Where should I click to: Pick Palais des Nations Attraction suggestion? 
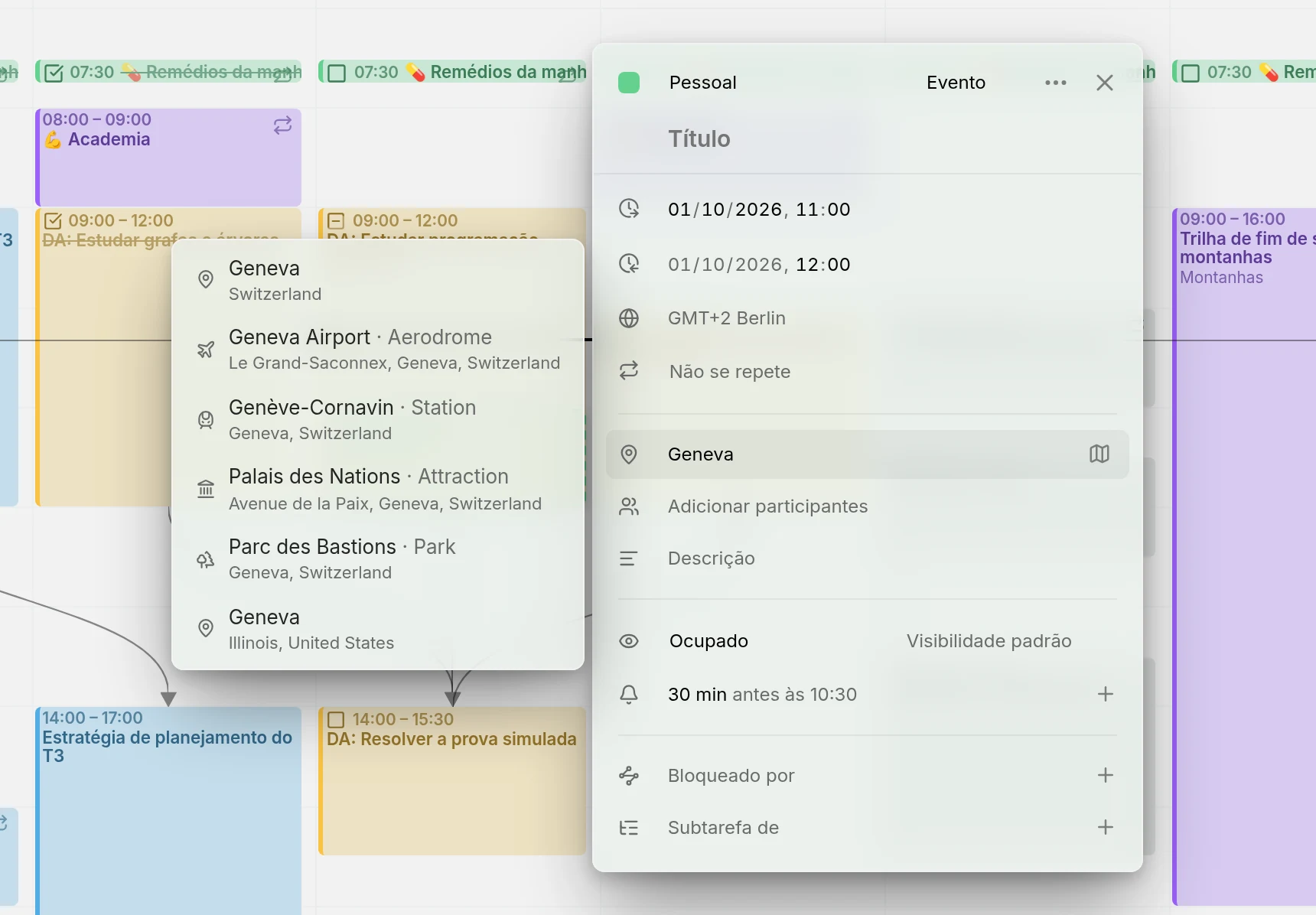378,490
